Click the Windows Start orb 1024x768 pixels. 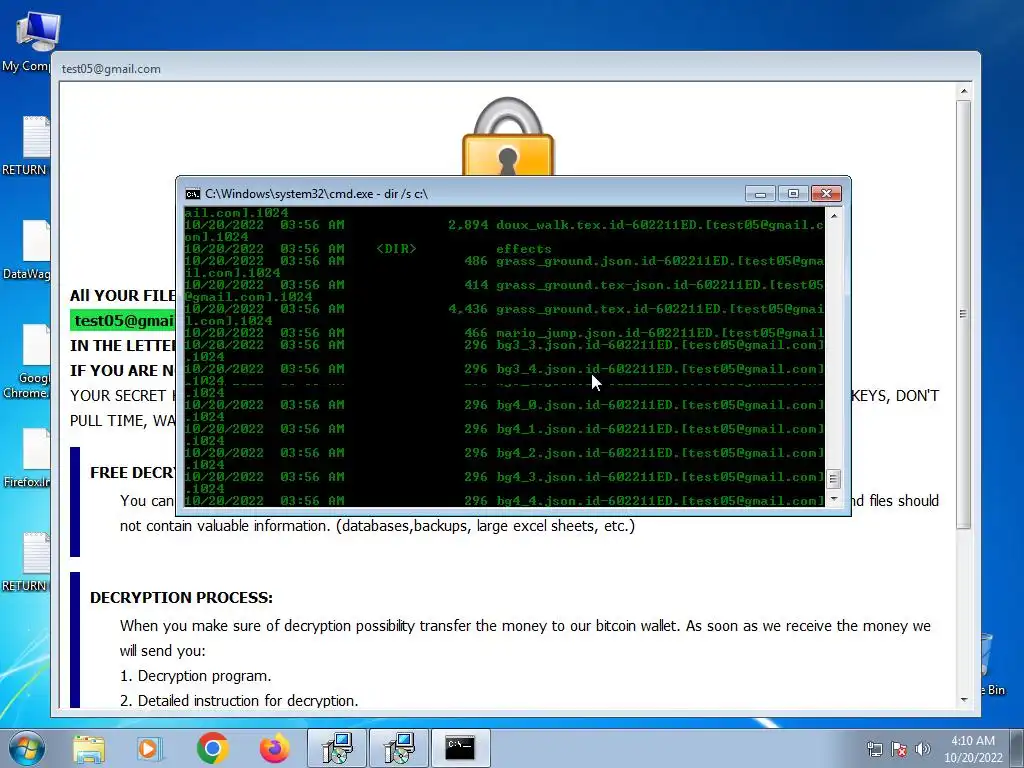(x=26, y=748)
